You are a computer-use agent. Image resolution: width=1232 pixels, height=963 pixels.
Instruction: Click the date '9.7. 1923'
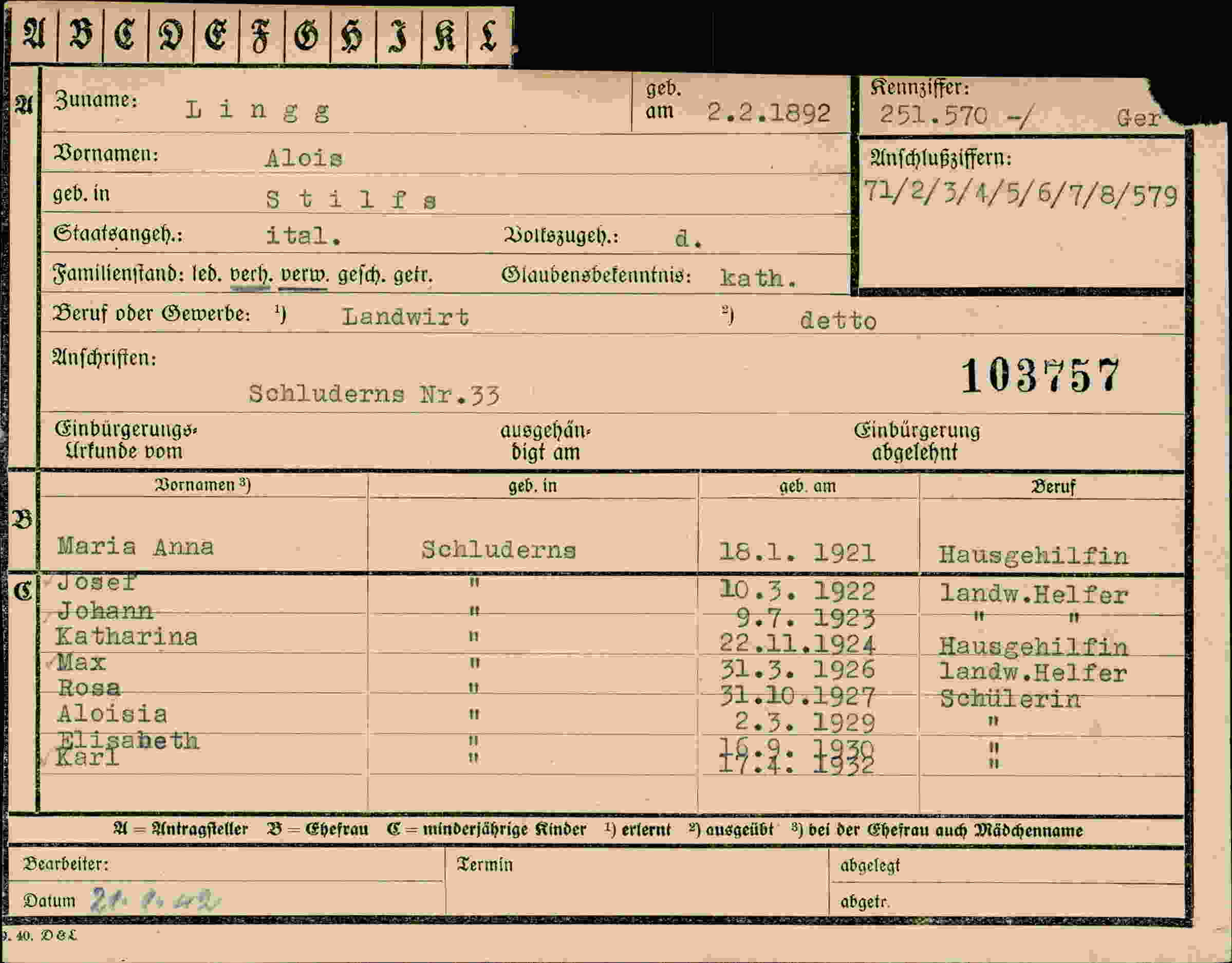(x=805, y=618)
